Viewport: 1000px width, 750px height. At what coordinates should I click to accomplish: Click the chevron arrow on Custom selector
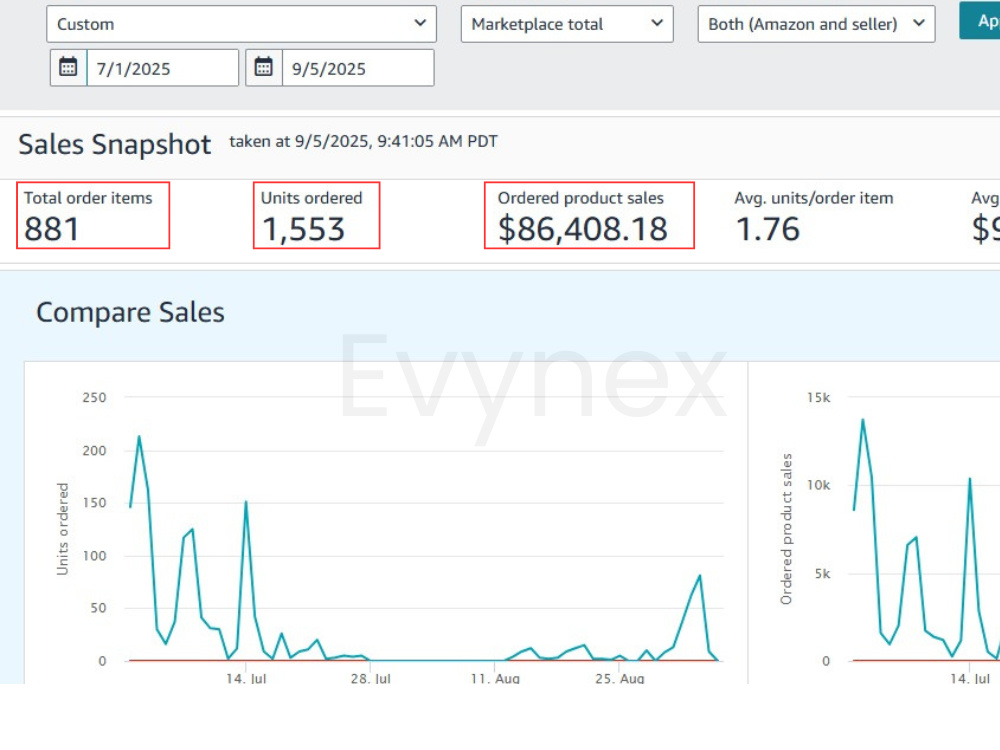coord(420,23)
